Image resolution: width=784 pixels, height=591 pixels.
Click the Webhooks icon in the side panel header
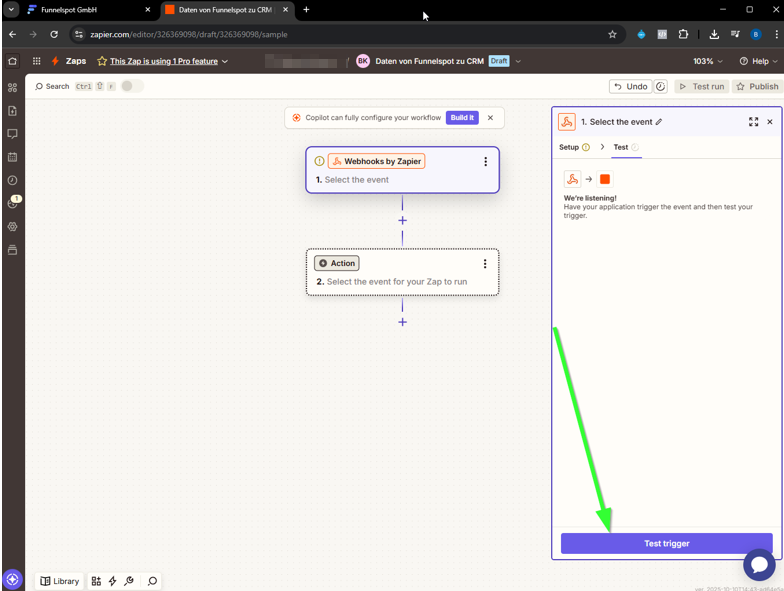point(567,122)
